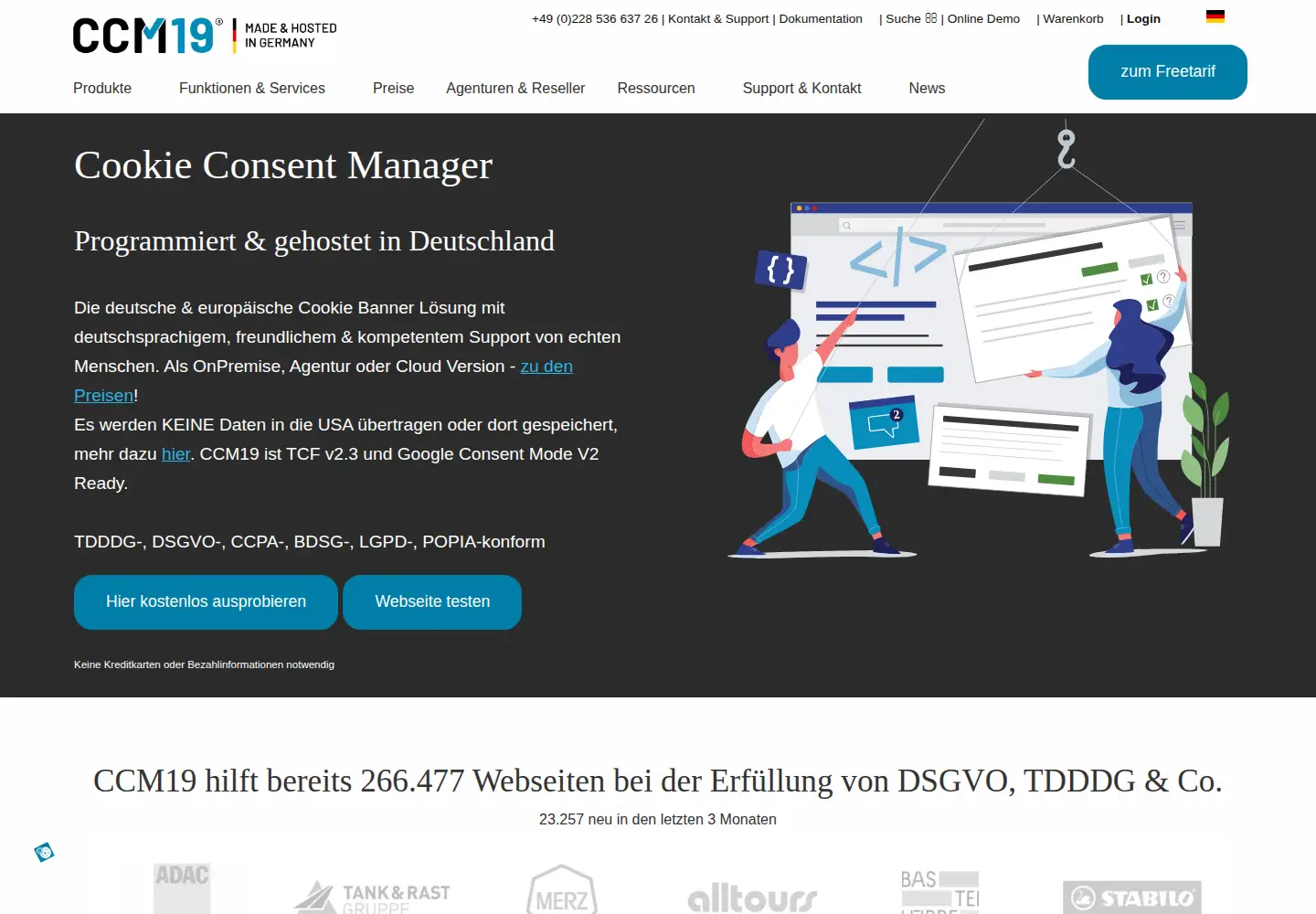The image size is (1316, 914).
Task: Click the '266.477 Webseiten' headline
Action: pyautogui.click(x=658, y=781)
